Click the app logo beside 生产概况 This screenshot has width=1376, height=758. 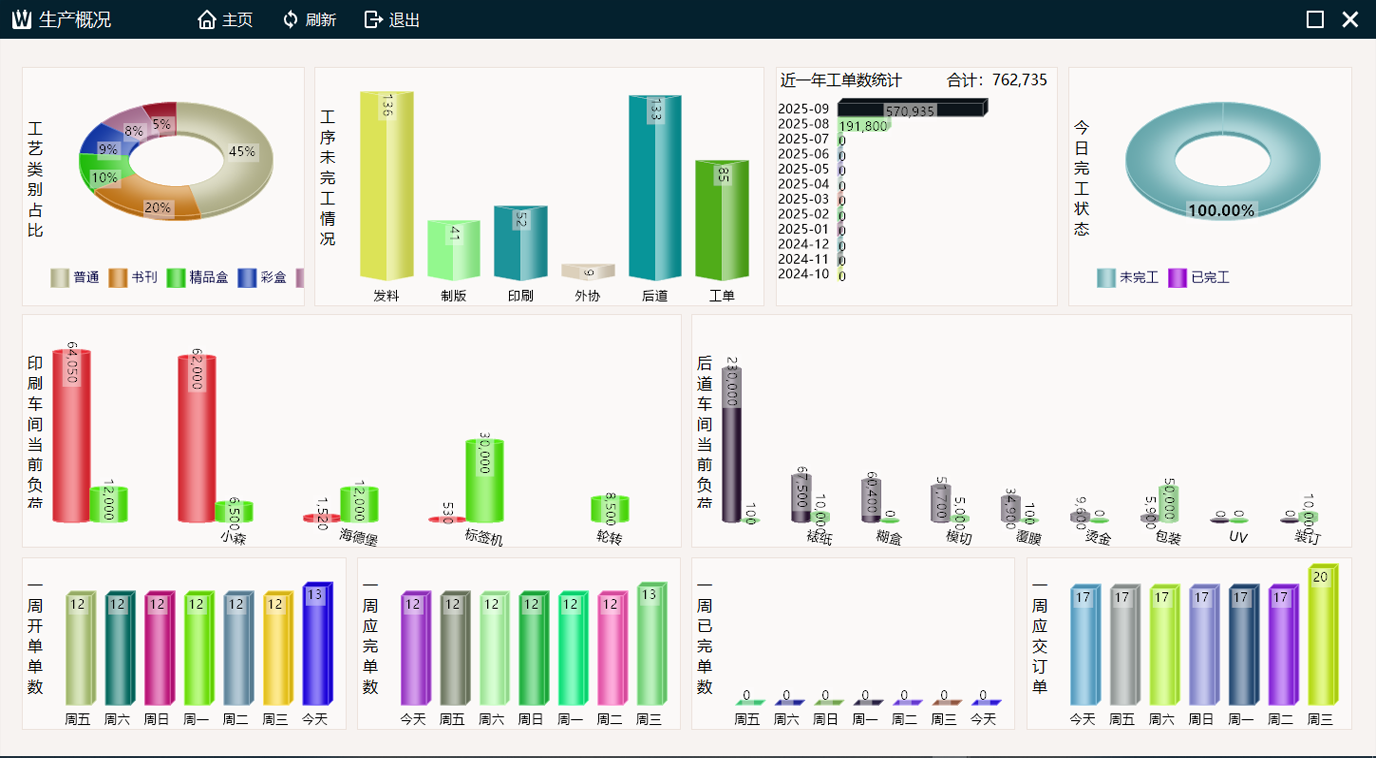21,20
